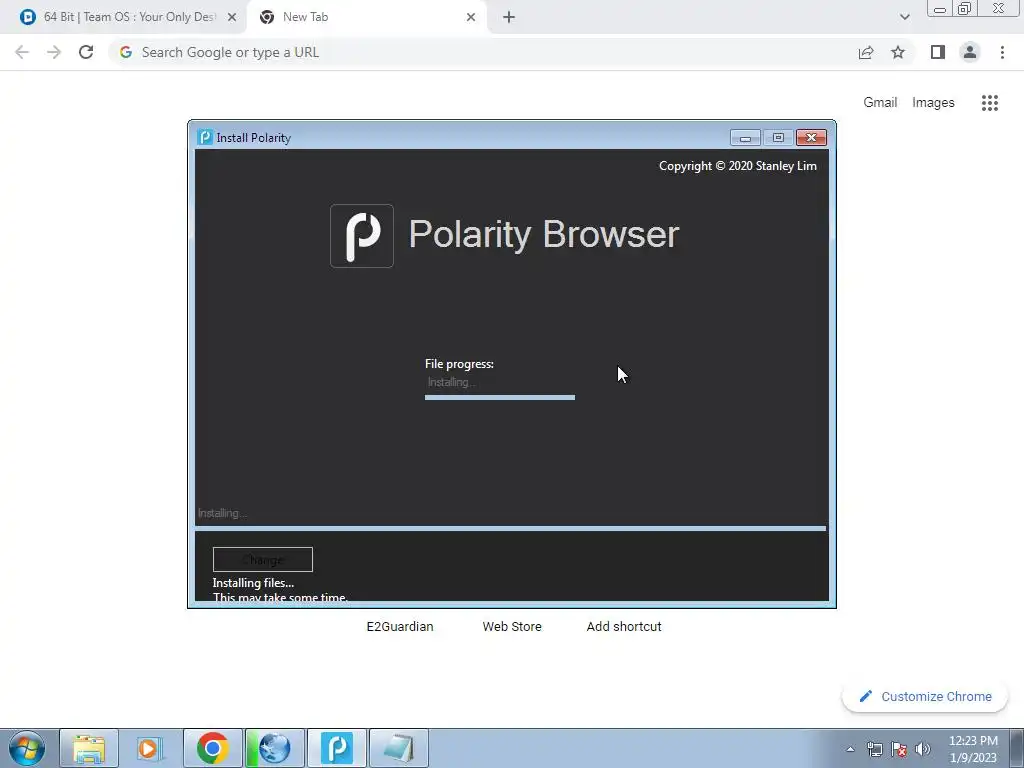The height and width of the screenshot is (768, 1024).
Task: Reload the current Chrome page
Action: click(x=86, y=52)
